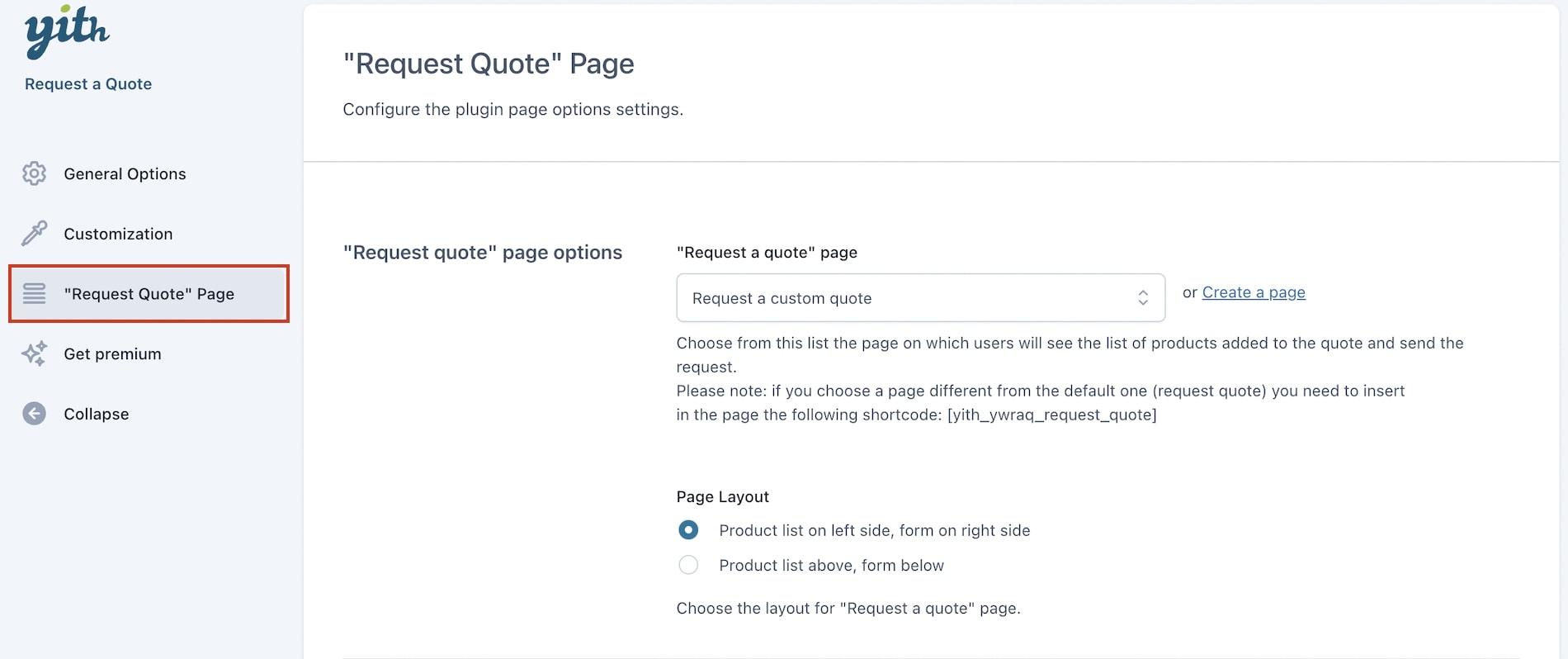This screenshot has height=659, width=1568.
Task: Click the Collapse arrow icon
Action: pos(34,414)
